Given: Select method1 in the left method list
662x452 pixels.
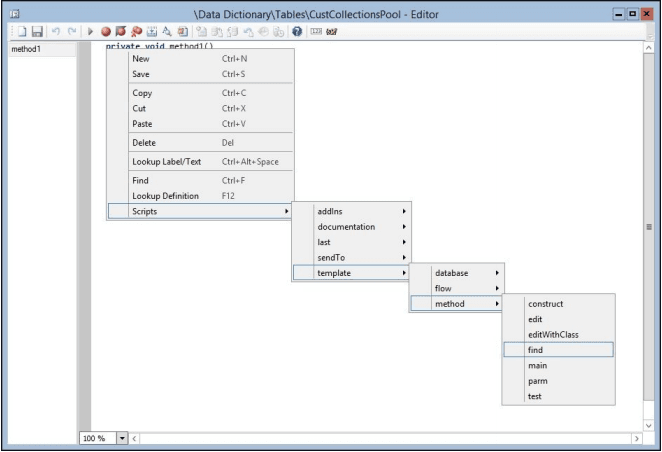Looking at the screenshot, I should (40, 49).
